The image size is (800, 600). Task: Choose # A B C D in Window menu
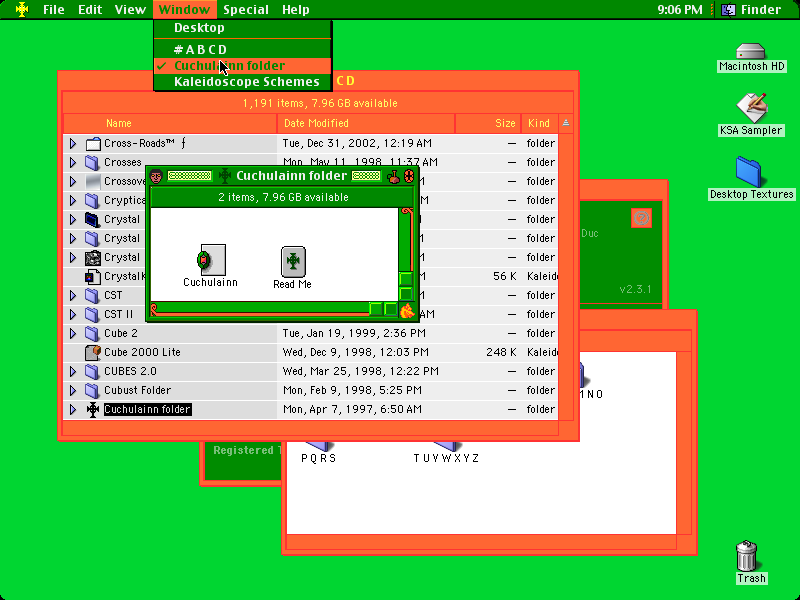(x=242, y=49)
